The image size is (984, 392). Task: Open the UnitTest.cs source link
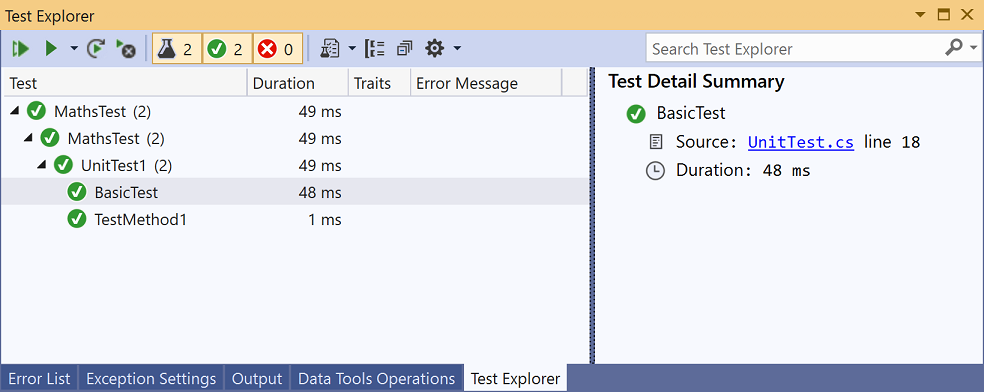(801, 142)
